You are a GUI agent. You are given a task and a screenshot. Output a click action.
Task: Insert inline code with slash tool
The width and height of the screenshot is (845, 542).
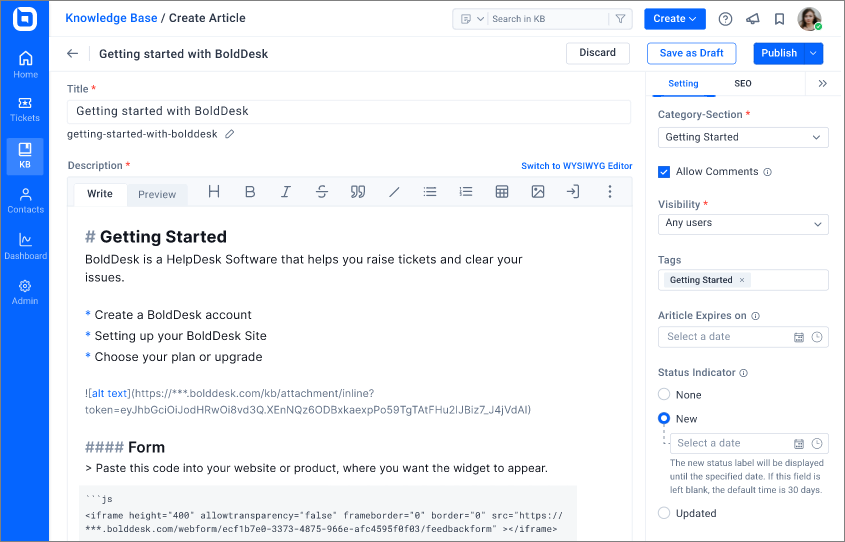(394, 192)
